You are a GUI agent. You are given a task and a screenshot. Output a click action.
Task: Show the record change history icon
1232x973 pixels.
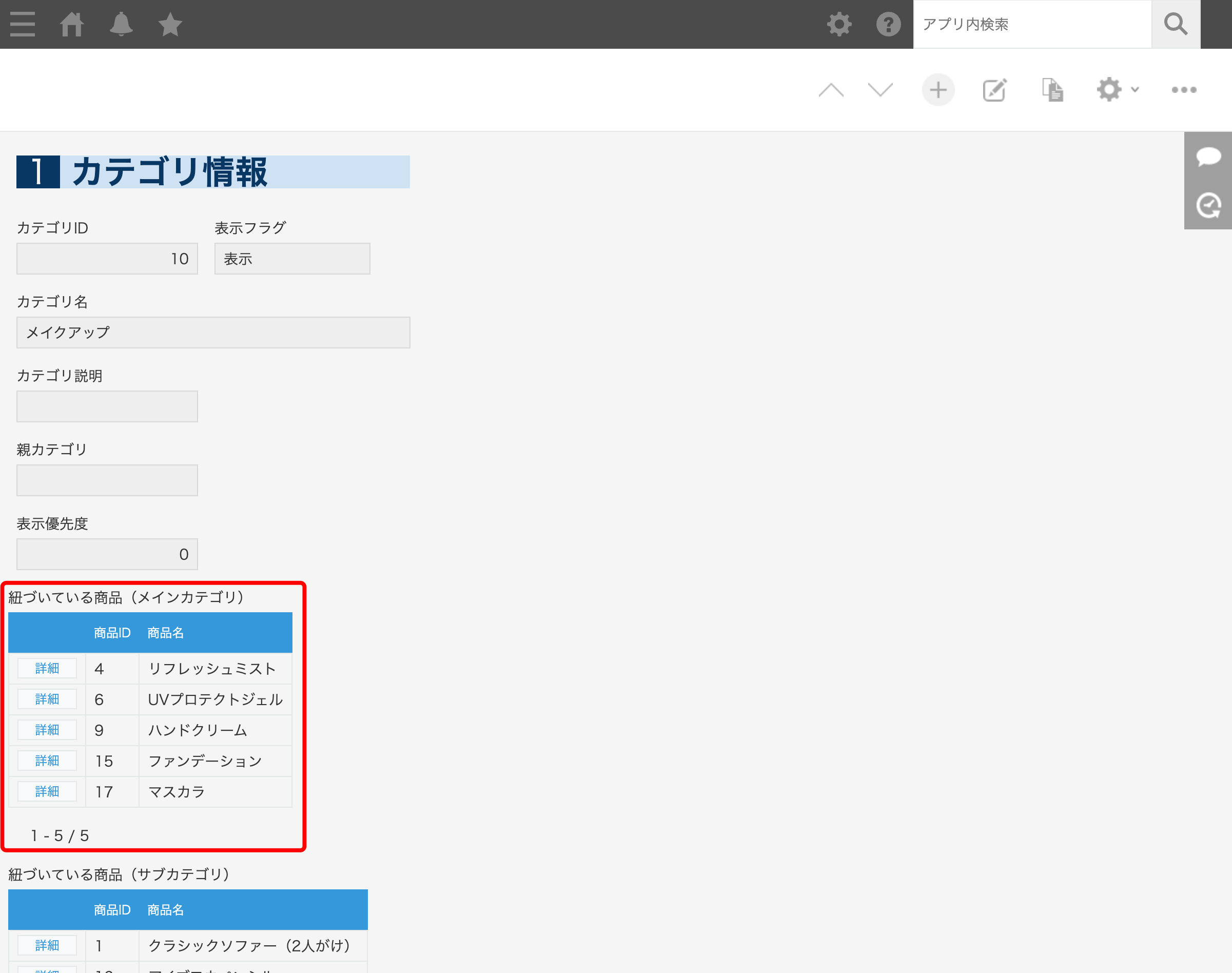click(1207, 205)
